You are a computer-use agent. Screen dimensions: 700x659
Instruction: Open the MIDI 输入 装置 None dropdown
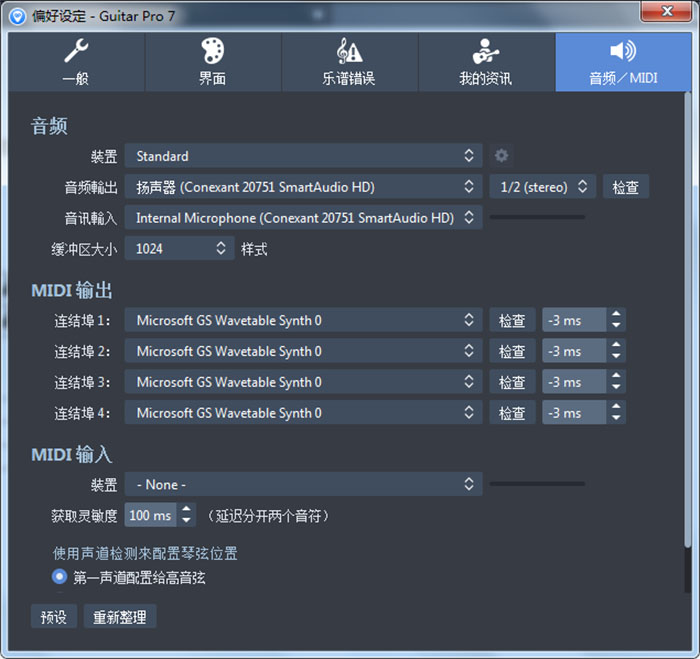coord(303,484)
